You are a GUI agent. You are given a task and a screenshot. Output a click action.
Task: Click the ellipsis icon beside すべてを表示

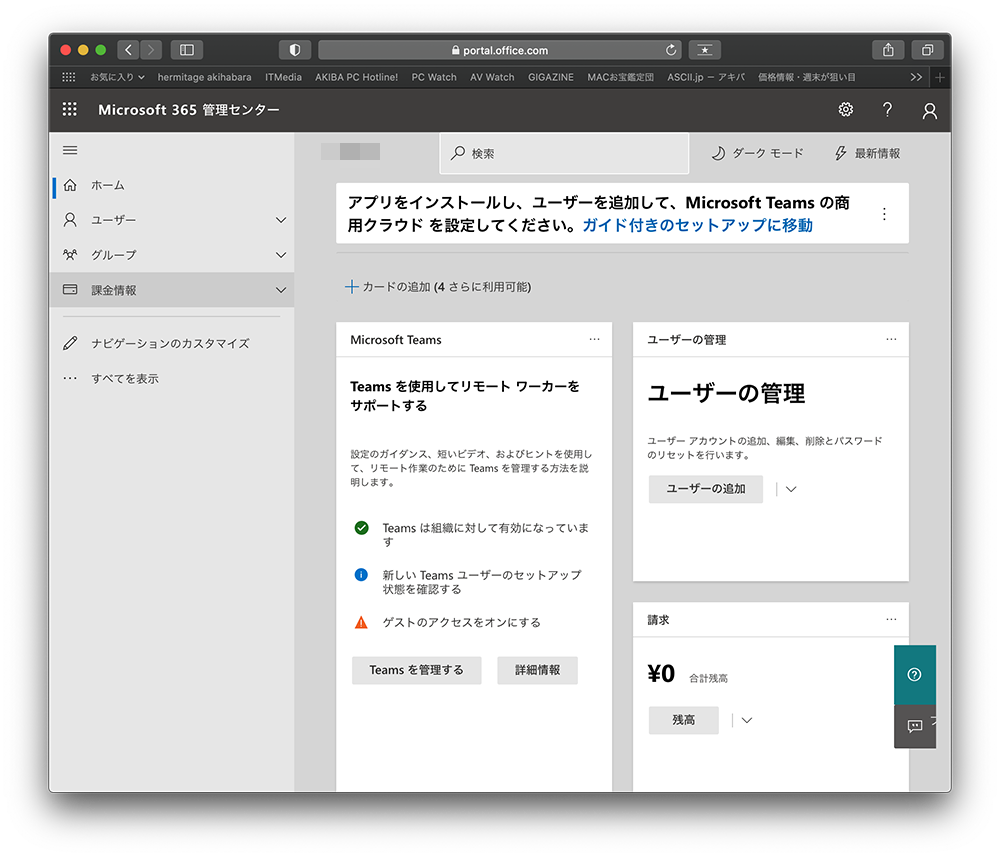click(x=70, y=379)
